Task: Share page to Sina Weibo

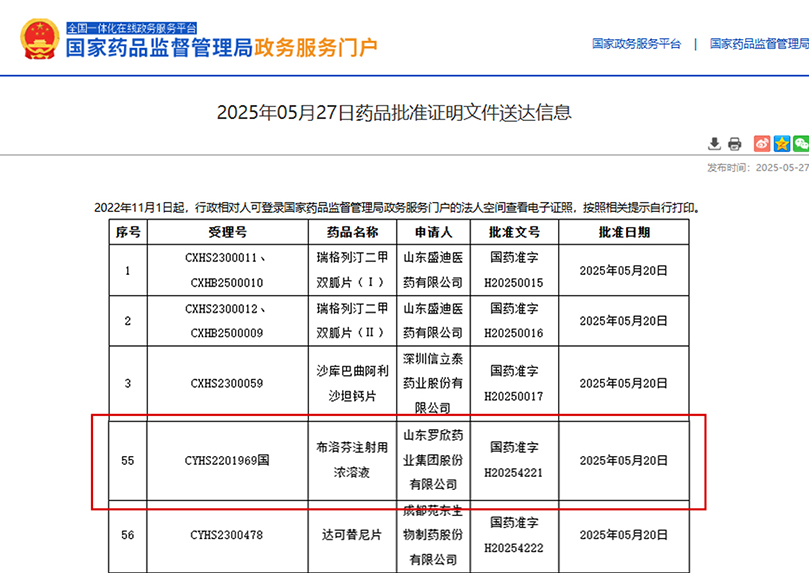Action: click(762, 144)
